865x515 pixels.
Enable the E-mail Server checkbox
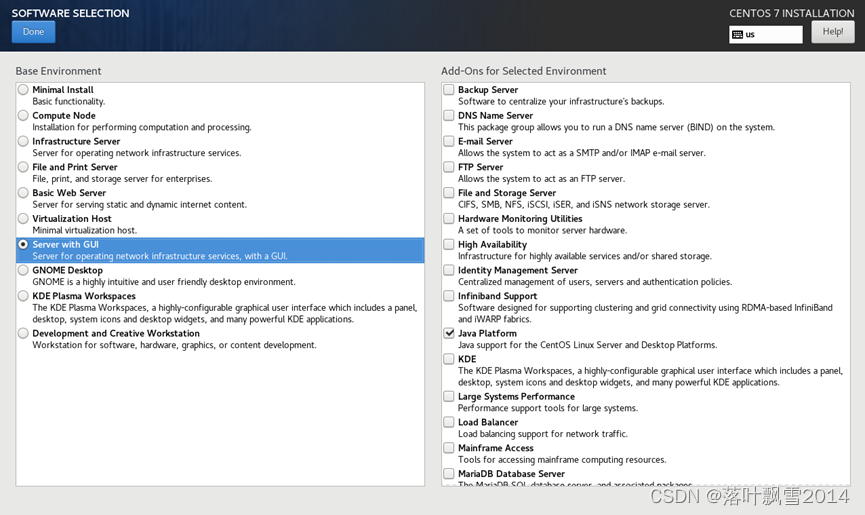click(x=449, y=141)
